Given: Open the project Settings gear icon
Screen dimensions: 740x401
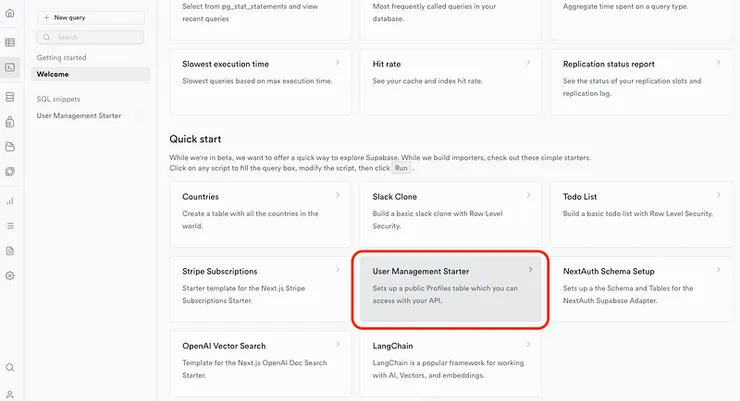Looking at the screenshot, I should coord(10,275).
